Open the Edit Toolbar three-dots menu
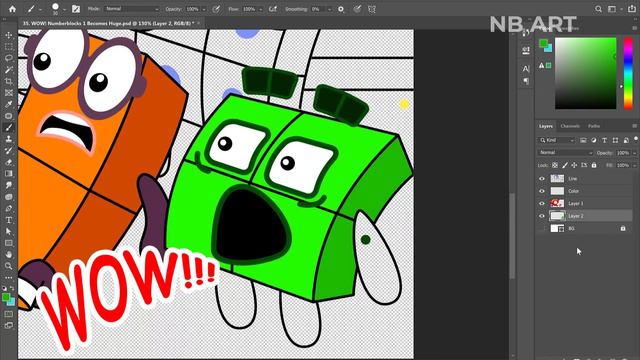This screenshot has height=360, width=640. click(9, 278)
